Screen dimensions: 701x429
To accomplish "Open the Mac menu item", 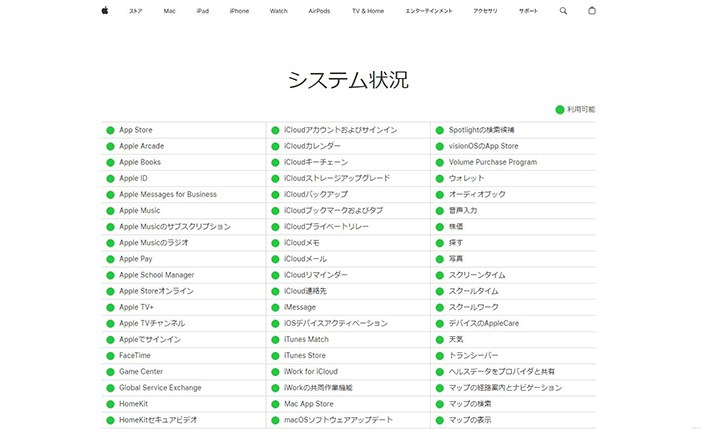I will point(169,11).
